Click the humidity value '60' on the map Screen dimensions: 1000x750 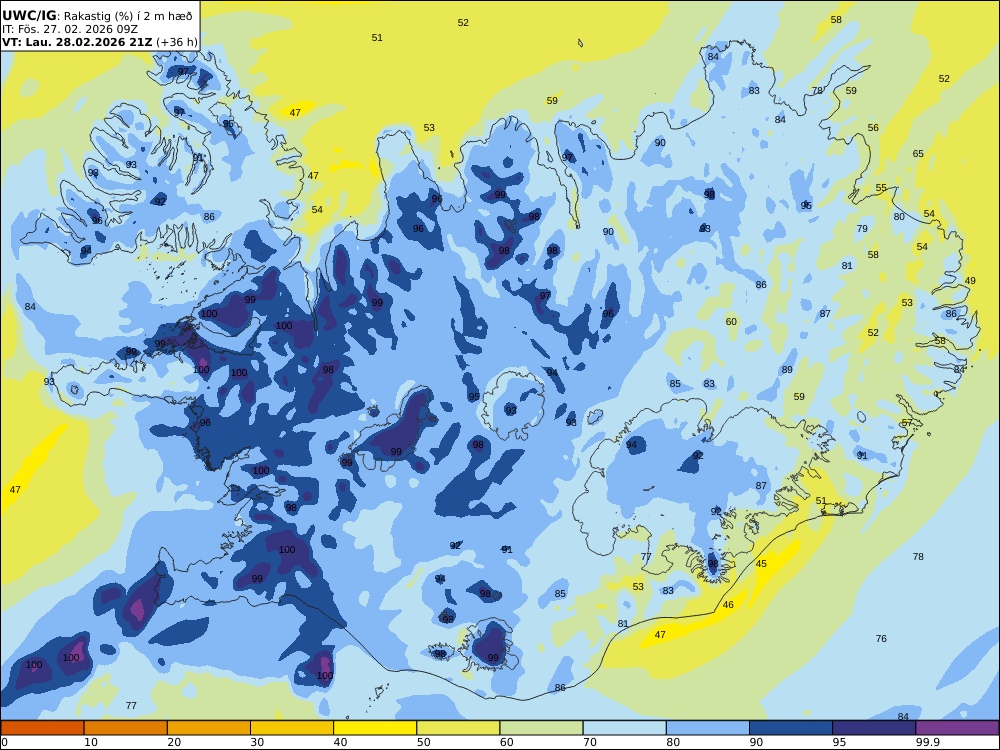731,321
